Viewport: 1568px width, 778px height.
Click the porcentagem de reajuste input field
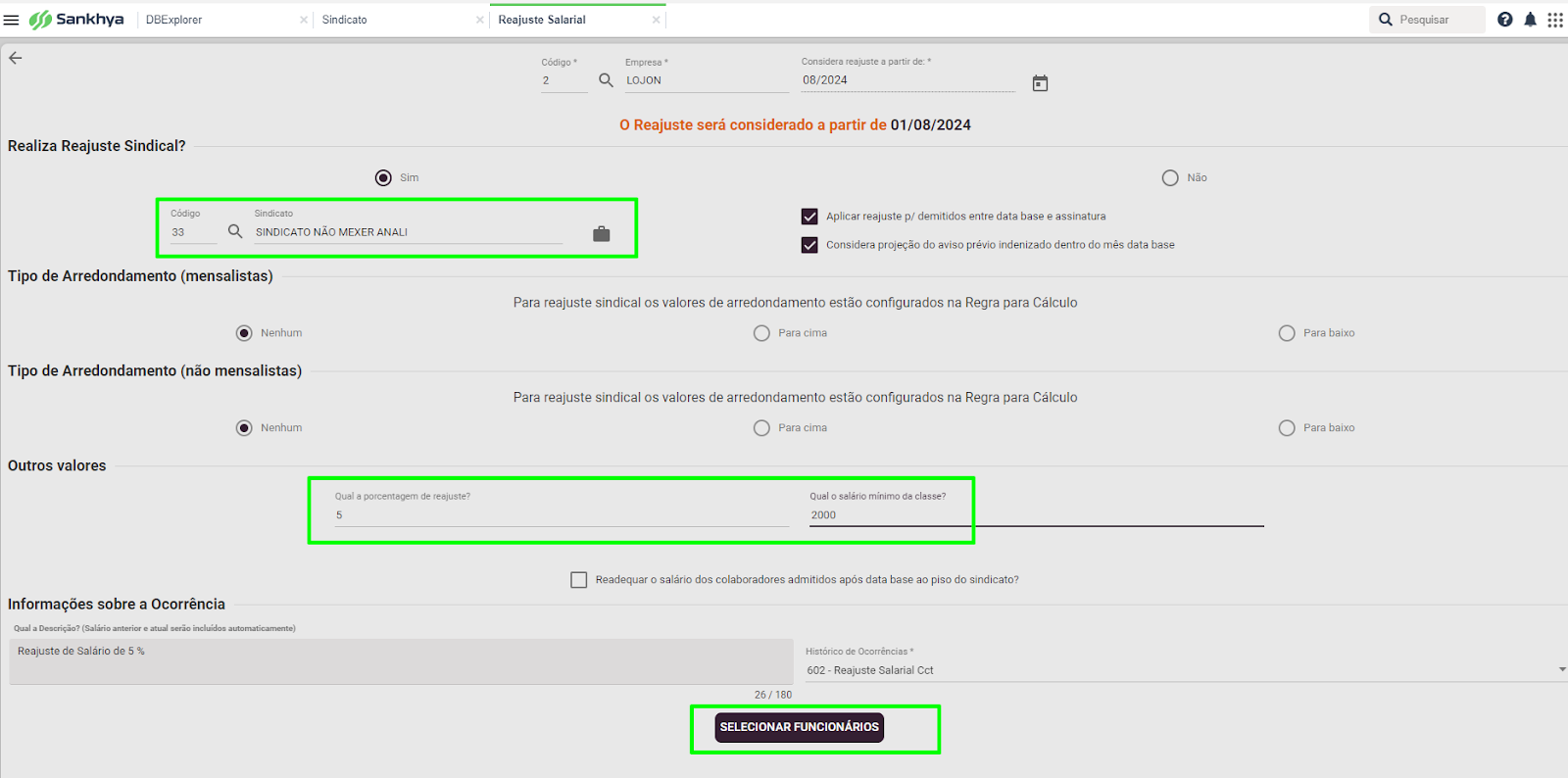[561, 515]
